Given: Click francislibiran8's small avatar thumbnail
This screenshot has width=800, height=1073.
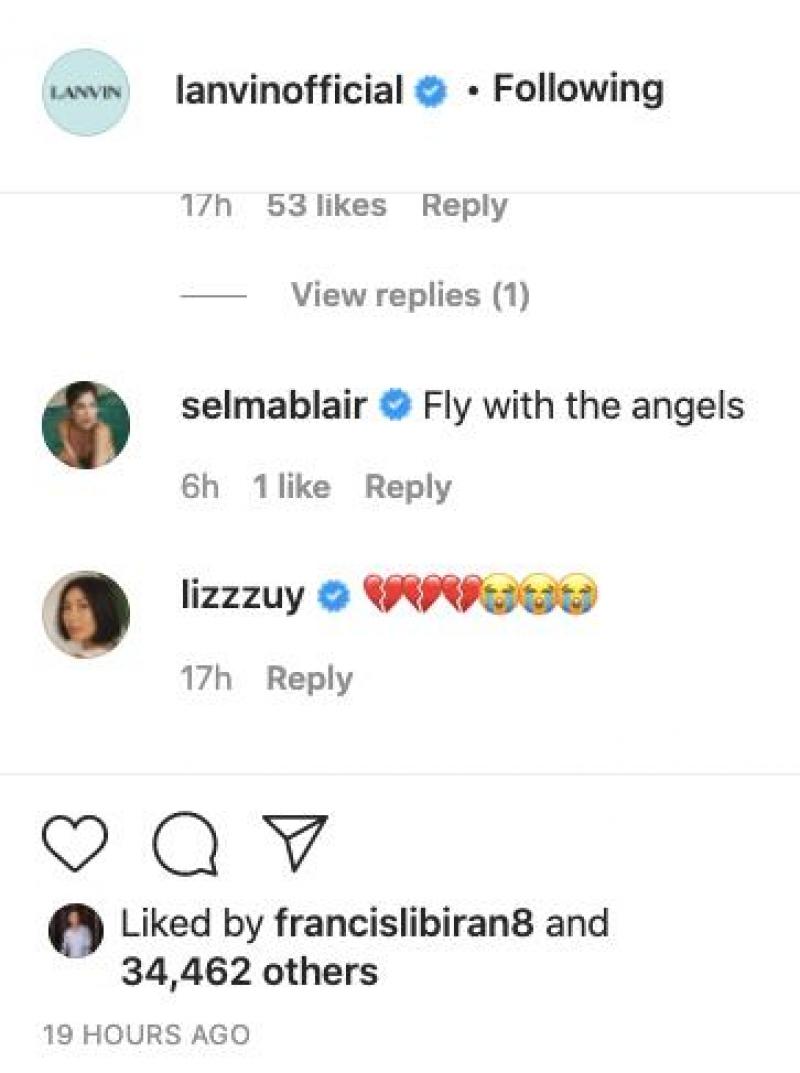Looking at the screenshot, I should click(x=76, y=930).
